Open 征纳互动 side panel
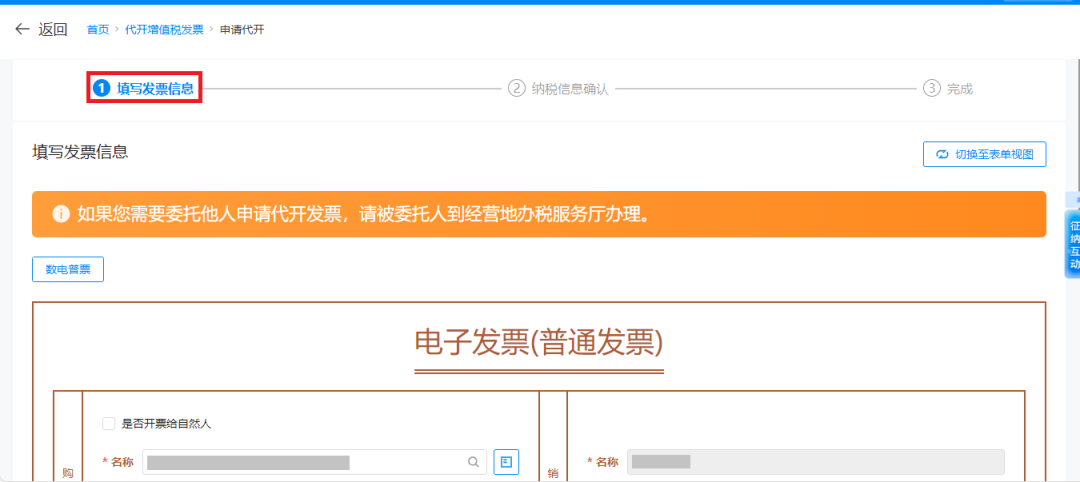Screen dimensions: 1080x482 [x=1073, y=245]
